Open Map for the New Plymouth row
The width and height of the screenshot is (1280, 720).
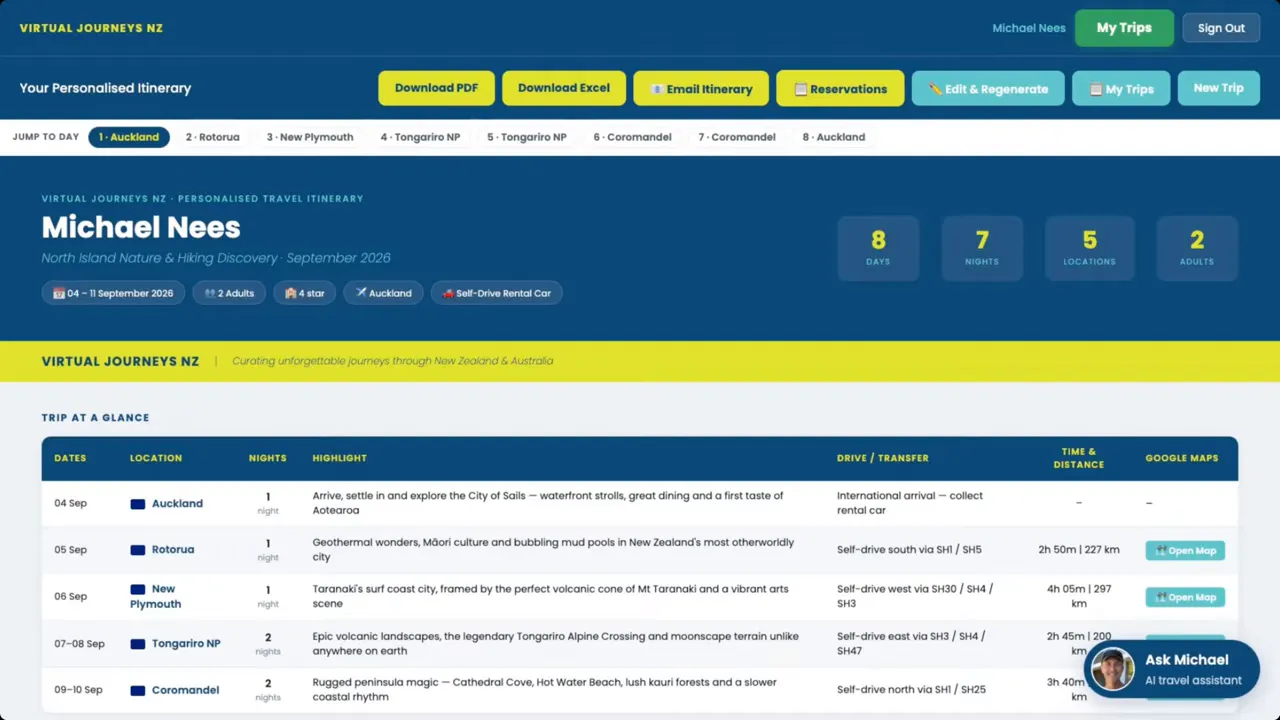click(x=1185, y=597)
